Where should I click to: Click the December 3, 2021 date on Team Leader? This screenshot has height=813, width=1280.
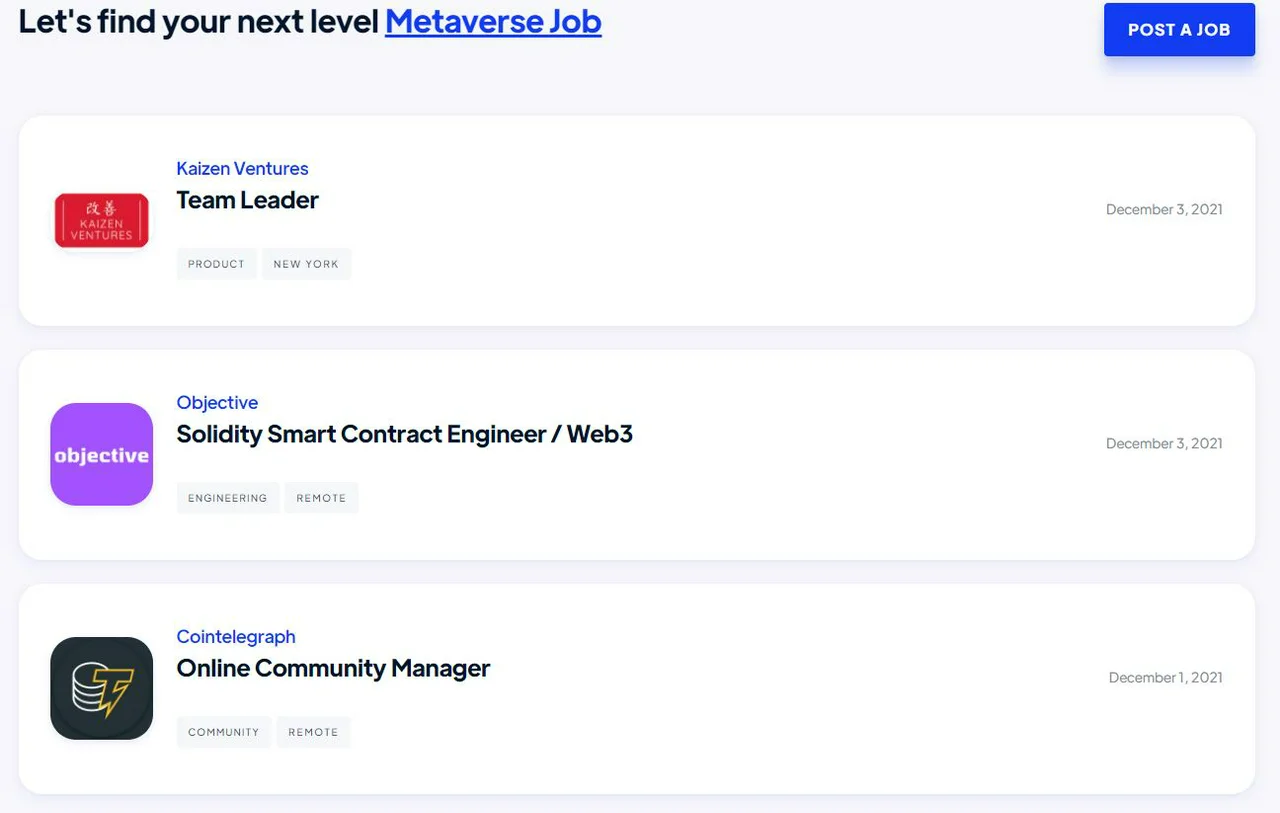[x=1164, y=209]
